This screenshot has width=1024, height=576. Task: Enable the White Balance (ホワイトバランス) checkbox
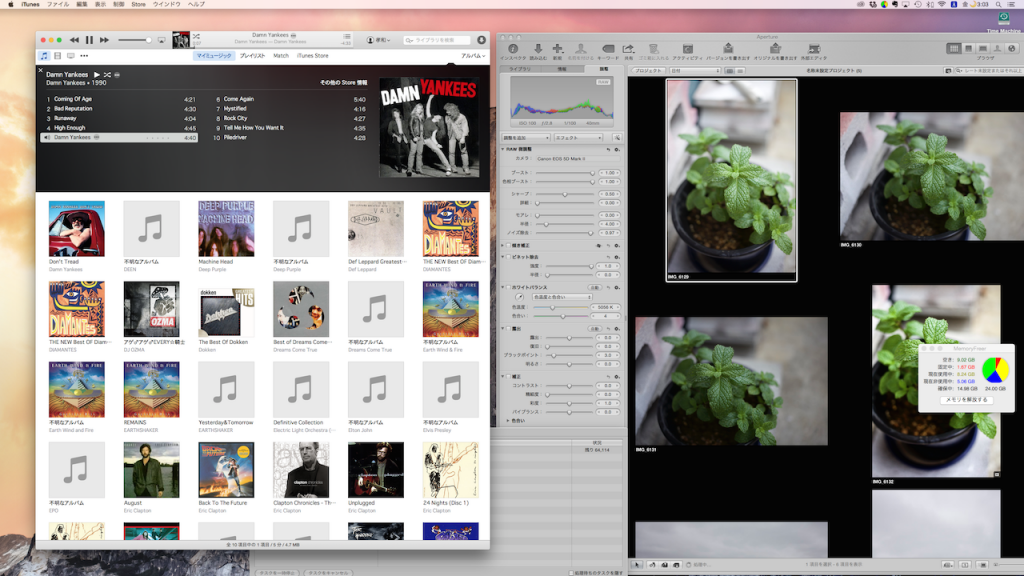(510, 287)
